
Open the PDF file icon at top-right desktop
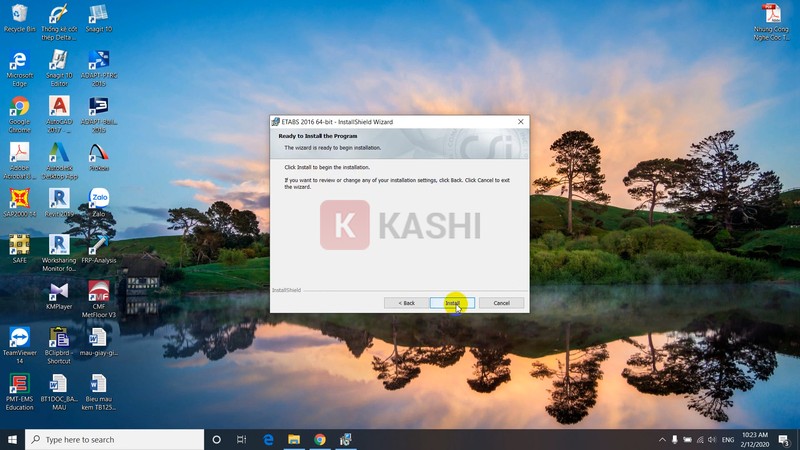tap(771, 14)
